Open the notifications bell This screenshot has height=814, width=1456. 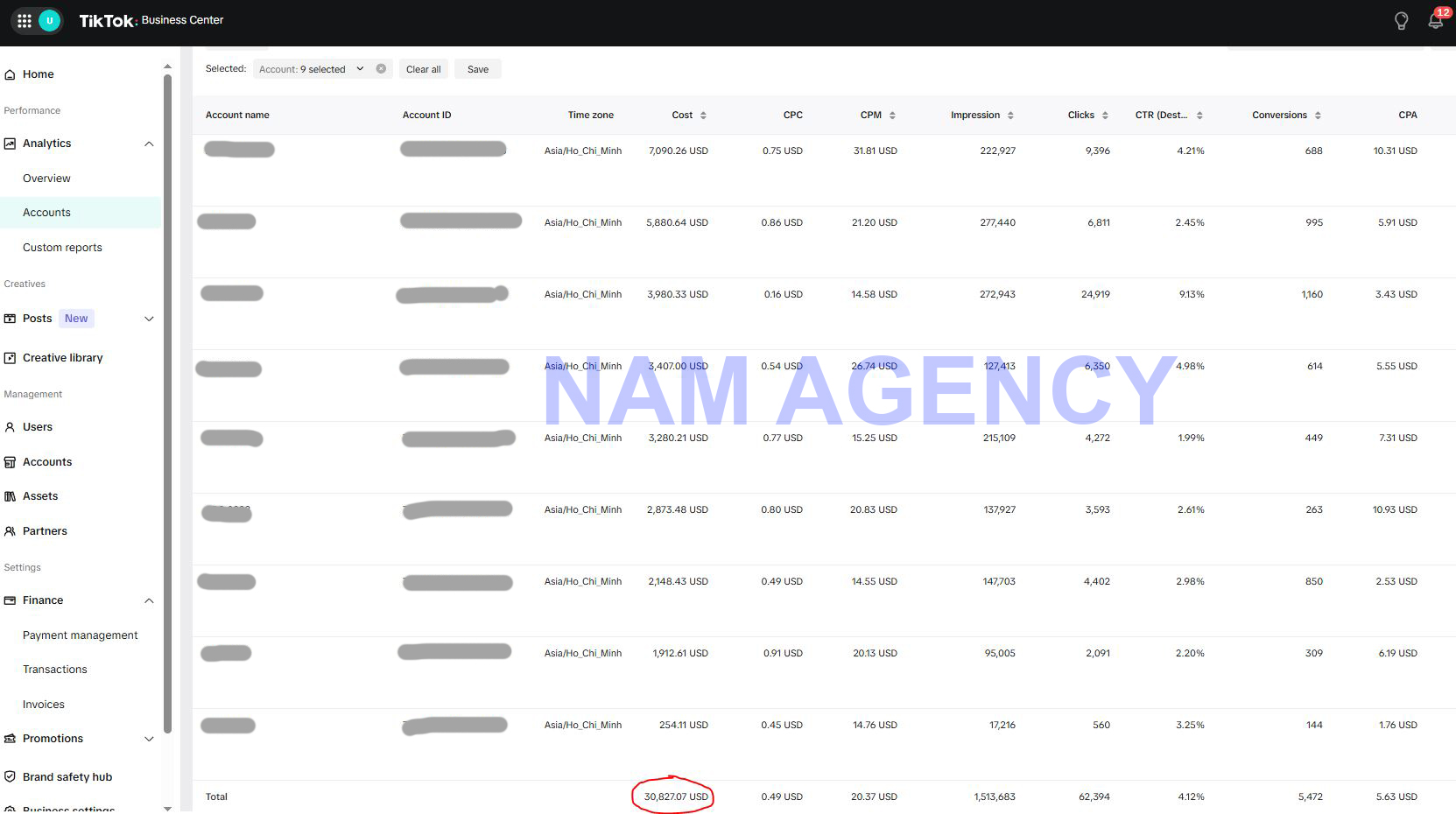pyautogui.click(x=1436, y=20)
